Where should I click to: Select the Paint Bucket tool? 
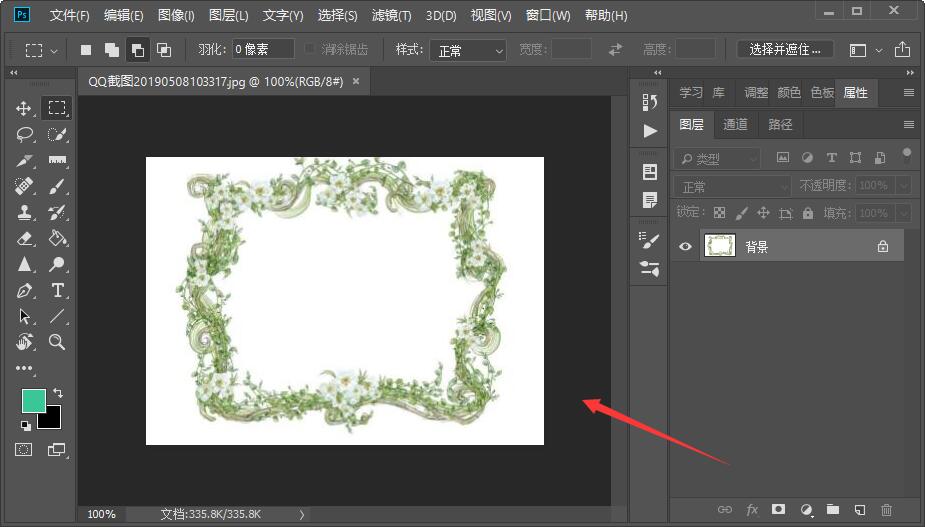(57, 238)
